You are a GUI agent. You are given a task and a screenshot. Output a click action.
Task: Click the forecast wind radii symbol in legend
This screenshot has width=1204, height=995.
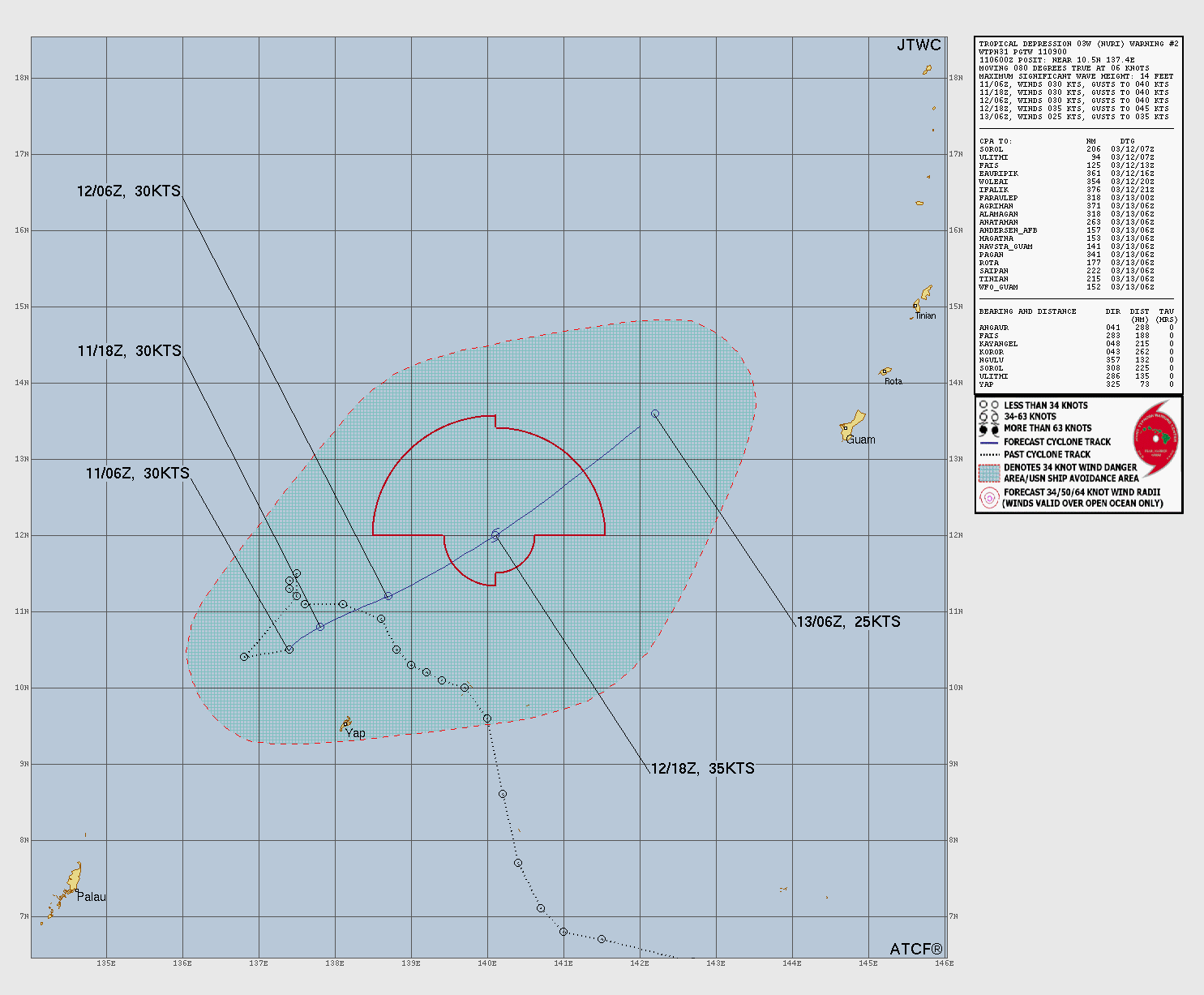click(988, 498)
